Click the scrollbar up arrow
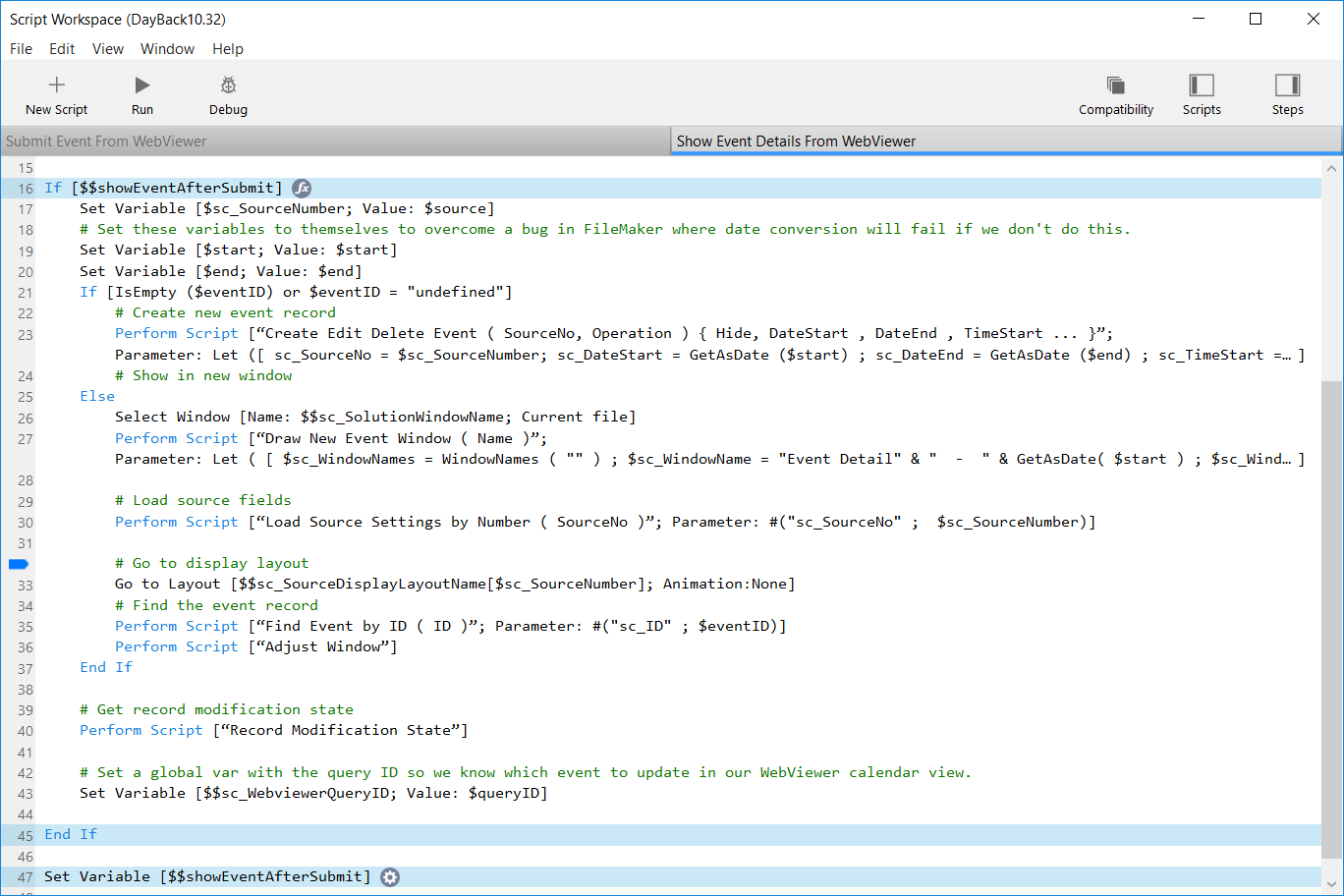Viewport: 1344px width, 896px height. tap(1331, 168)
